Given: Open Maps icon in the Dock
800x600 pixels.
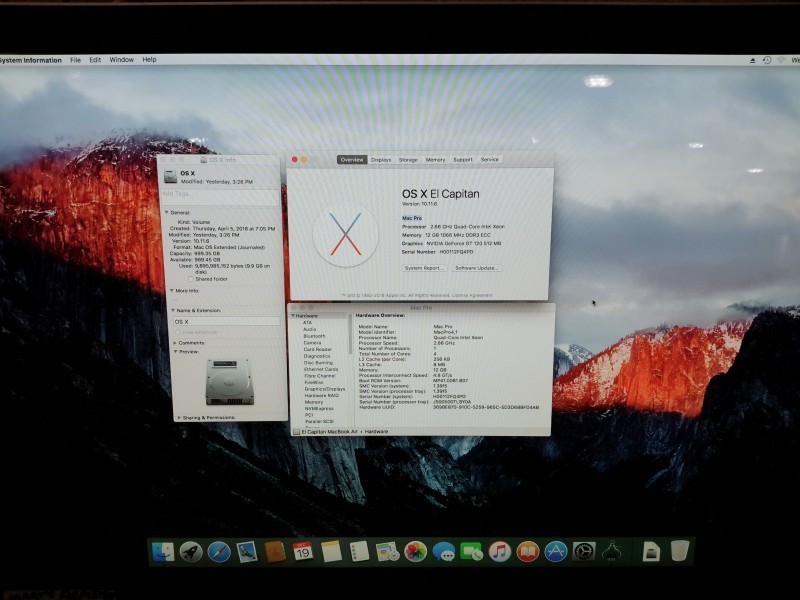Looking at the screenshot, I should (387, 552).
